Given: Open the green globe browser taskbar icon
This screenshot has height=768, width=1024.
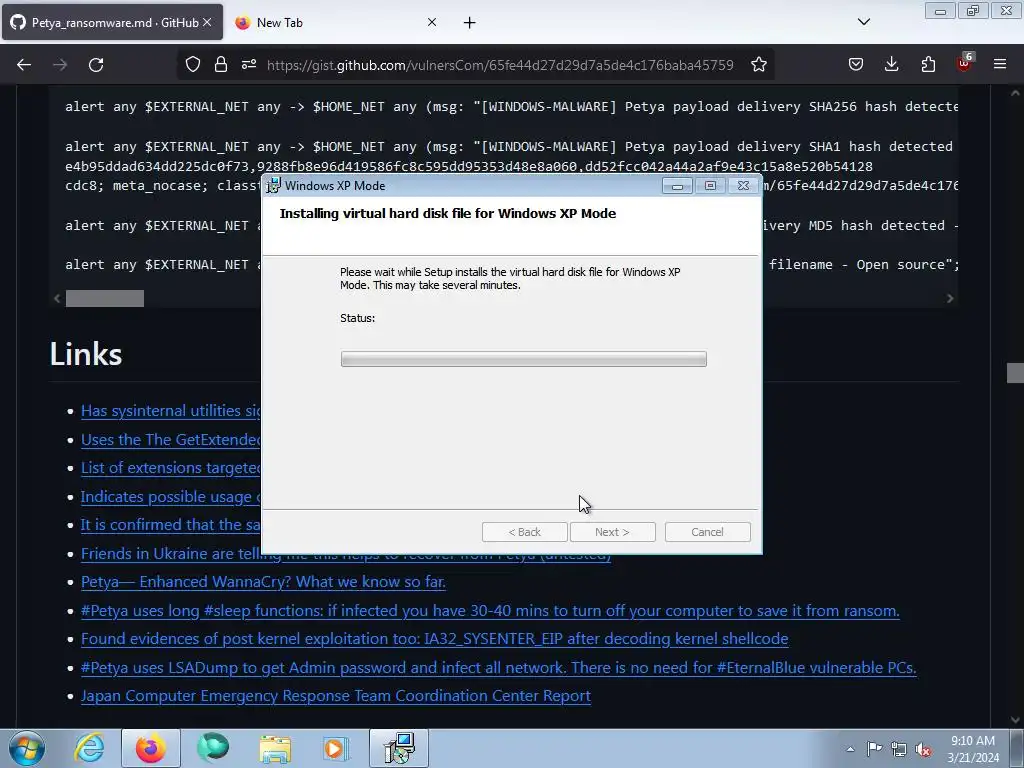Looking at the screenshot, I should tap(213, 748).
